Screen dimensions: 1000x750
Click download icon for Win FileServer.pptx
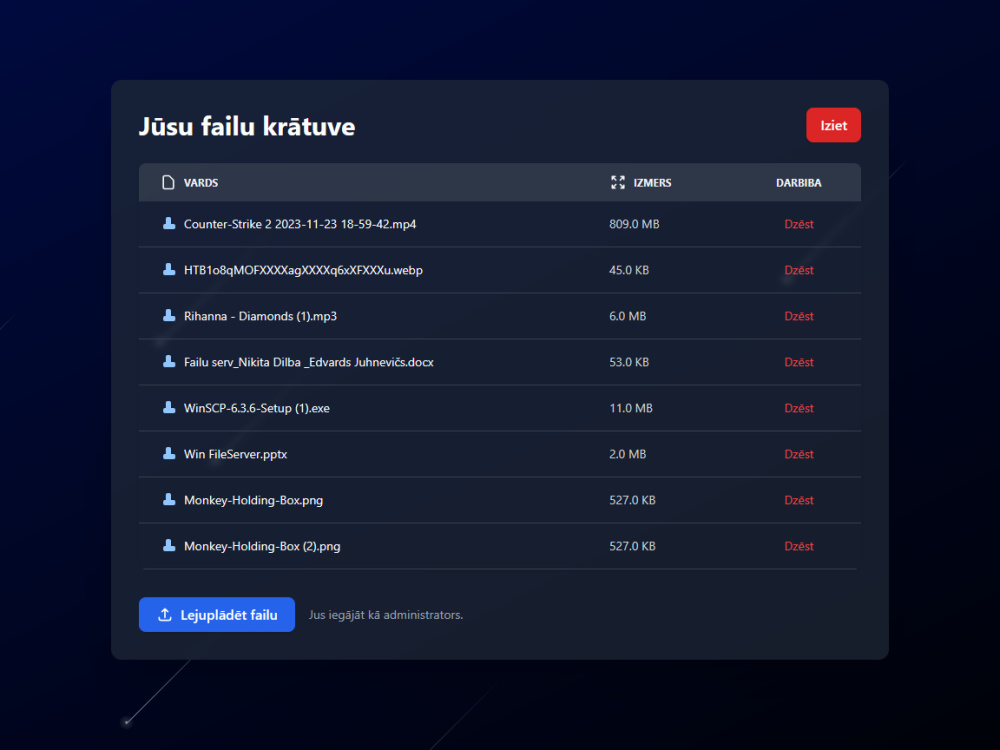click(169, 453)
